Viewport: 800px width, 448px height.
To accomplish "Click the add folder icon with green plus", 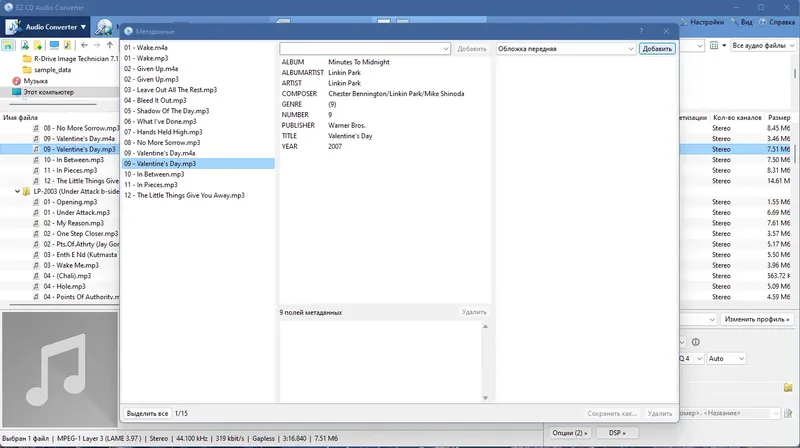I will pyautogui.click(x=38, y=45).
